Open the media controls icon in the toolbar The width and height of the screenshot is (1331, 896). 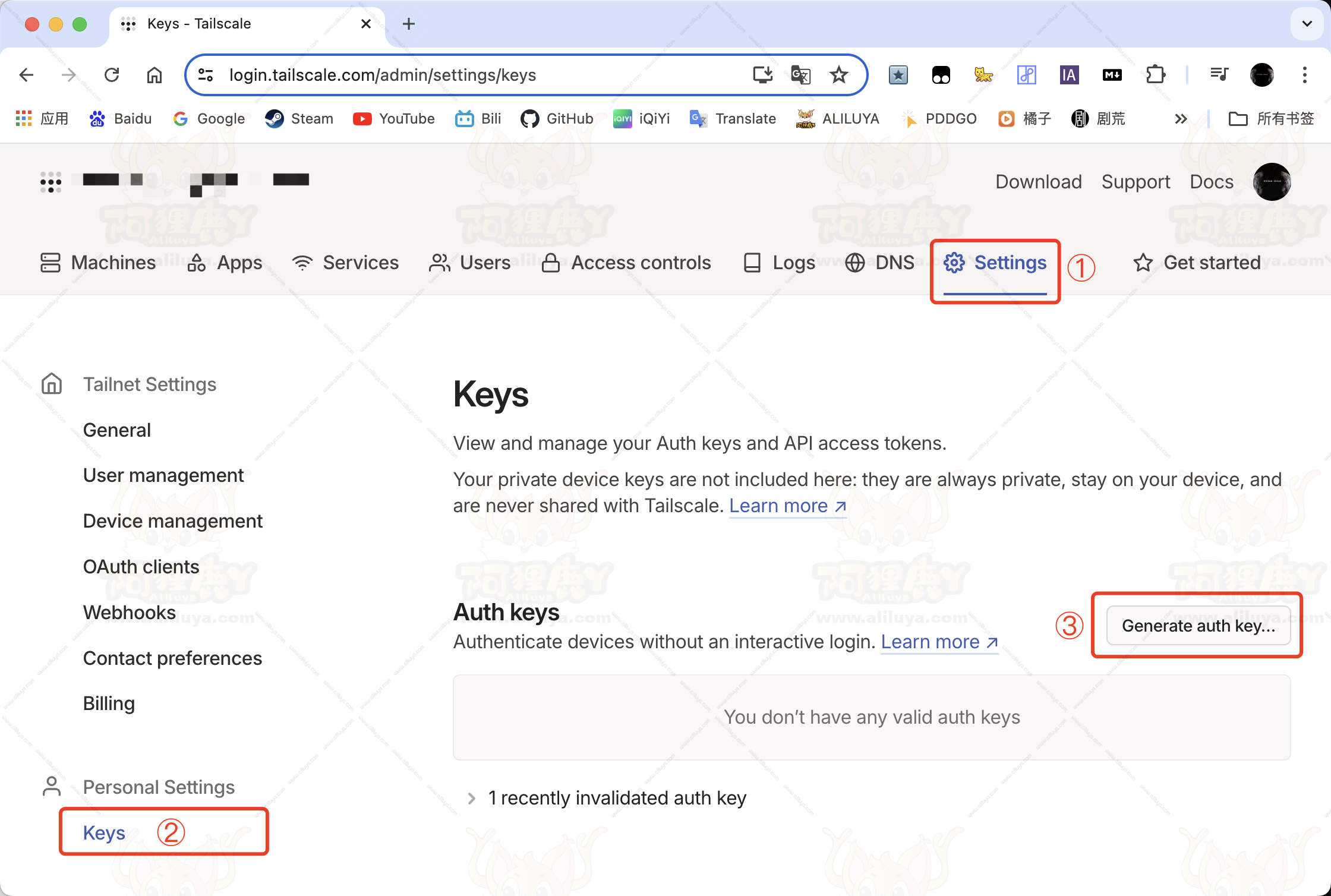1219,75
